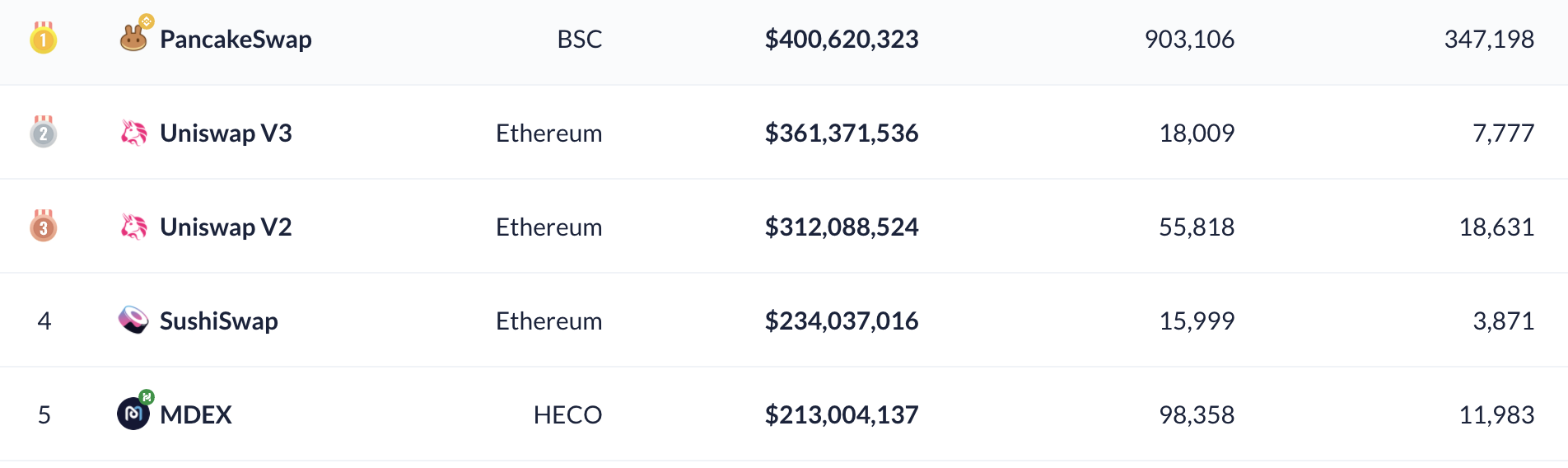Click the bronze third-place medal icon
Image resolution: width=1568 pixels, height=468 pixels.
pyautogui.click(x=43, y=226)
